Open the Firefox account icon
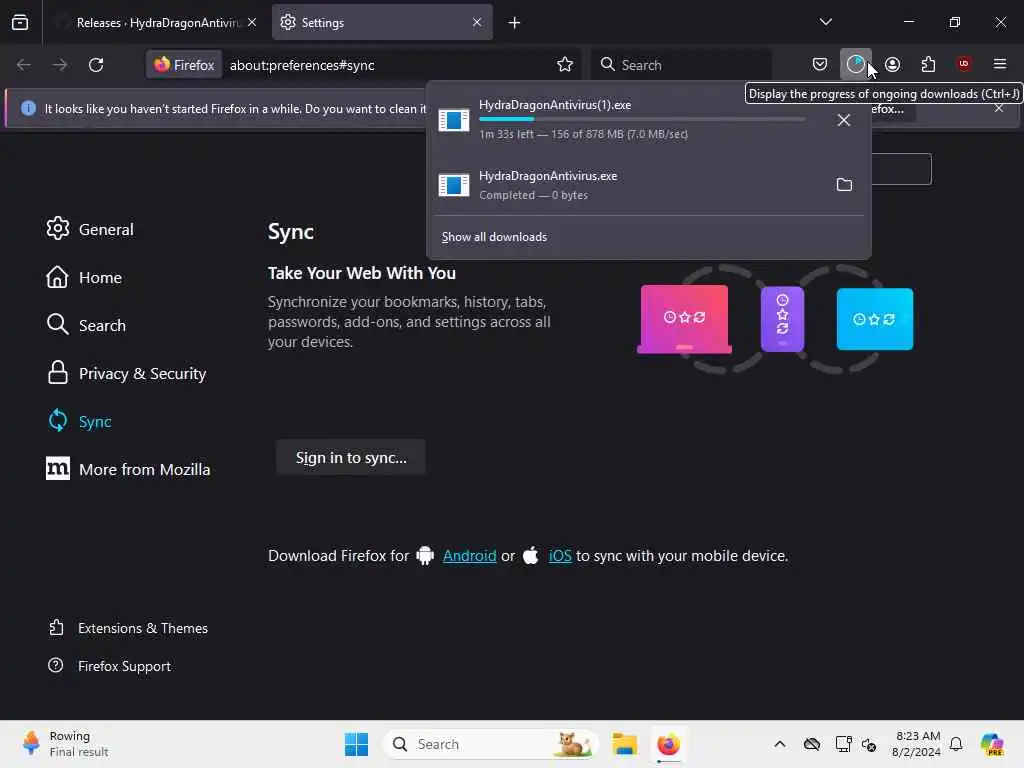This screenshot has width=1024, height=768. 892,64
